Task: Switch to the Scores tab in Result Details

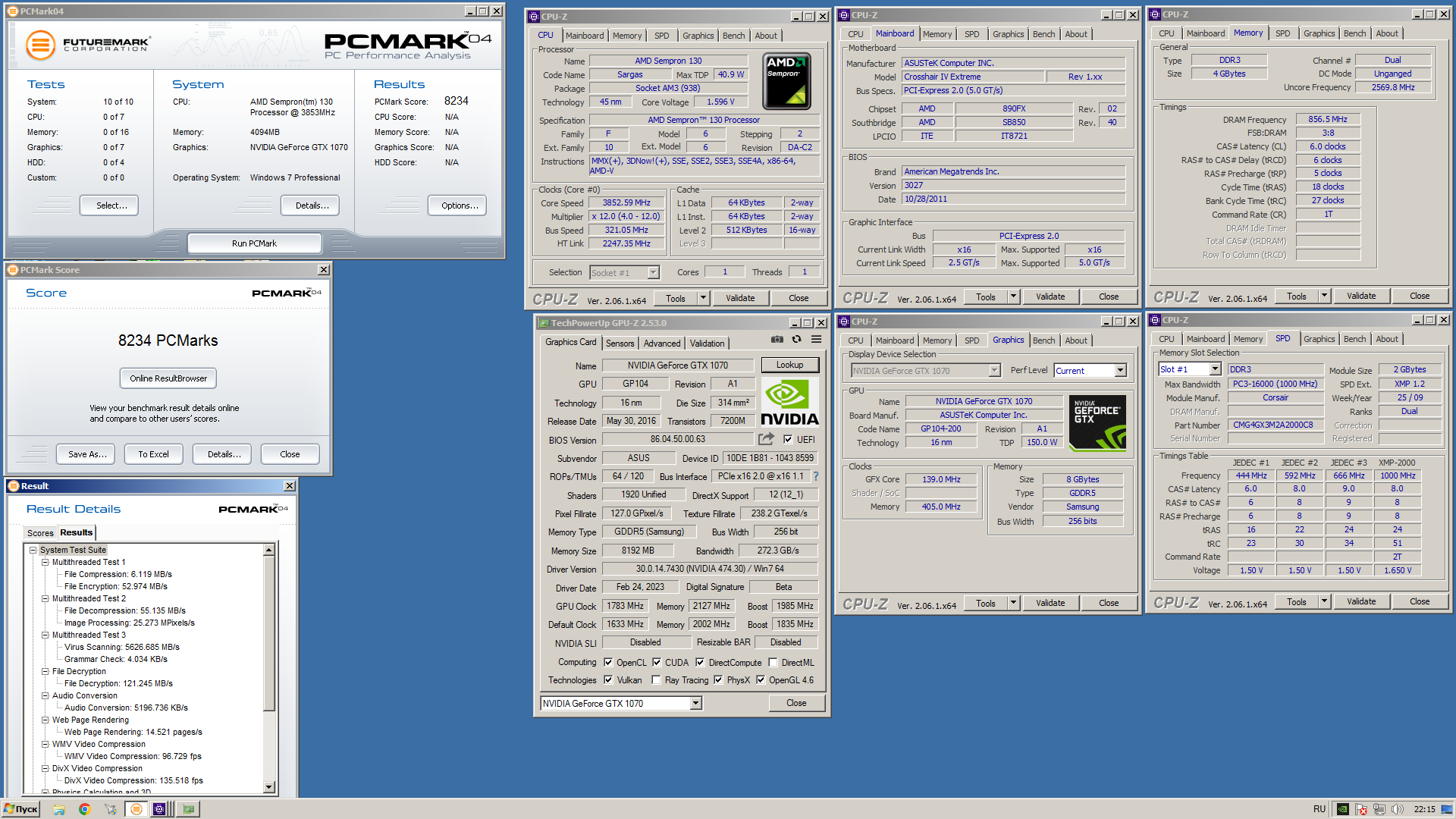Action: point(40,533)
